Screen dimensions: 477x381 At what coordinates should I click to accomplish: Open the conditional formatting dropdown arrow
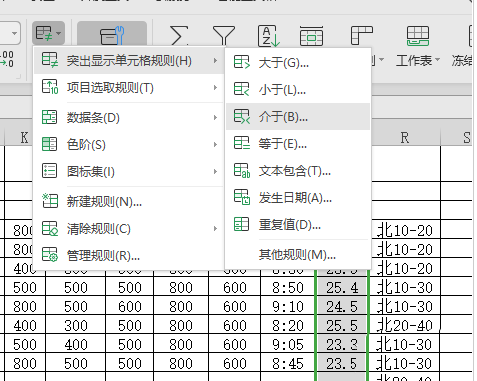click(59, 33)
